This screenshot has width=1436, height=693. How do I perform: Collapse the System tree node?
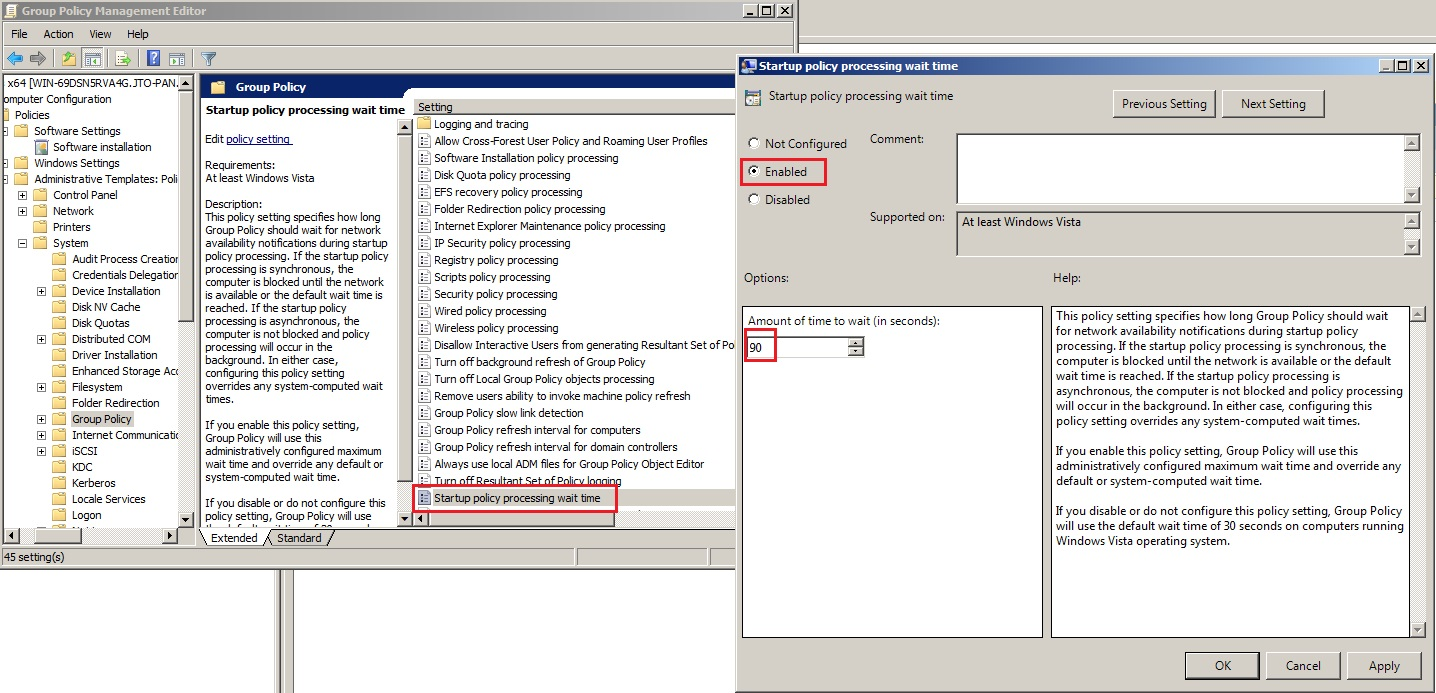[x=22, y=243]
